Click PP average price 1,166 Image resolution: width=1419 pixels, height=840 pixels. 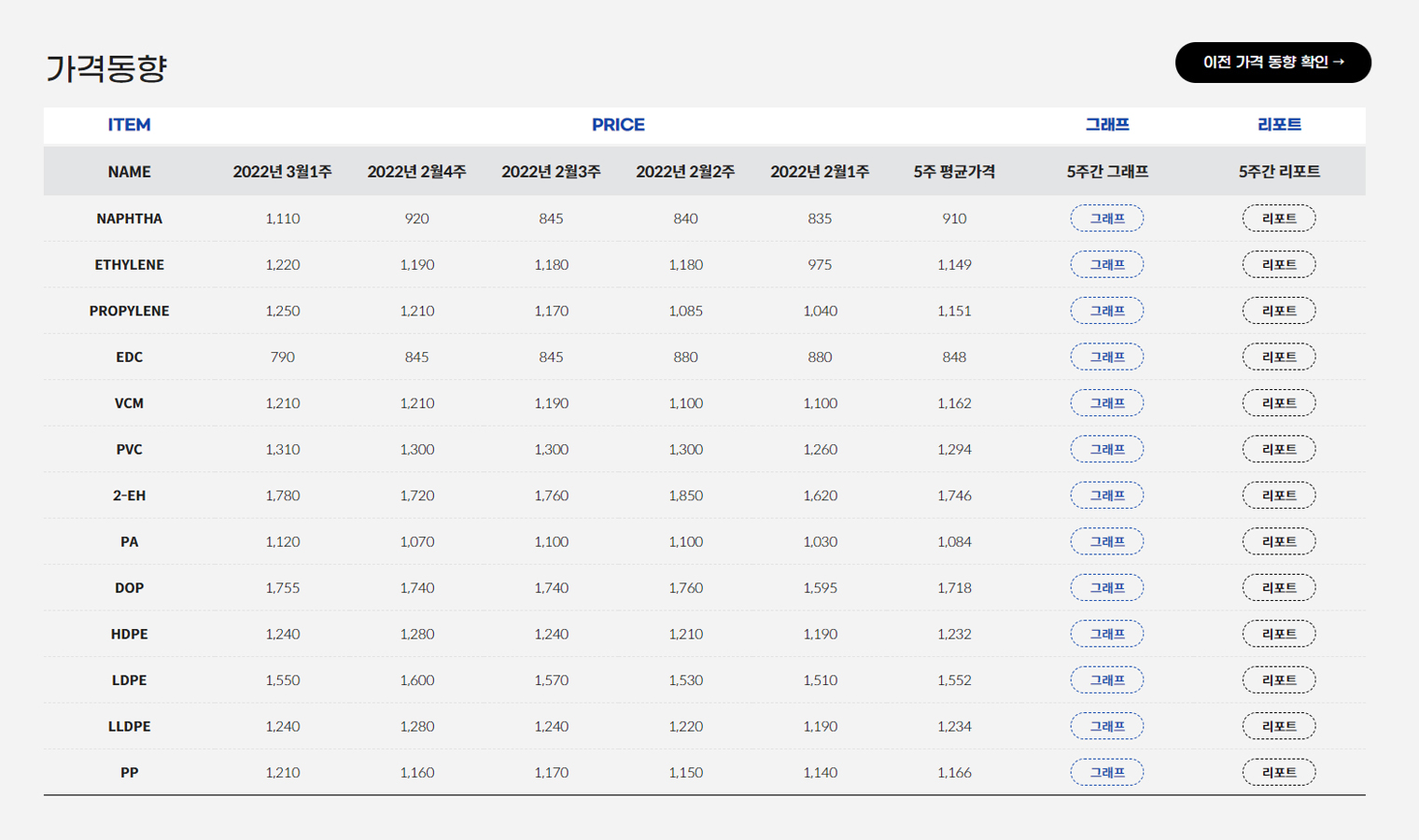[x=954, y=773]
